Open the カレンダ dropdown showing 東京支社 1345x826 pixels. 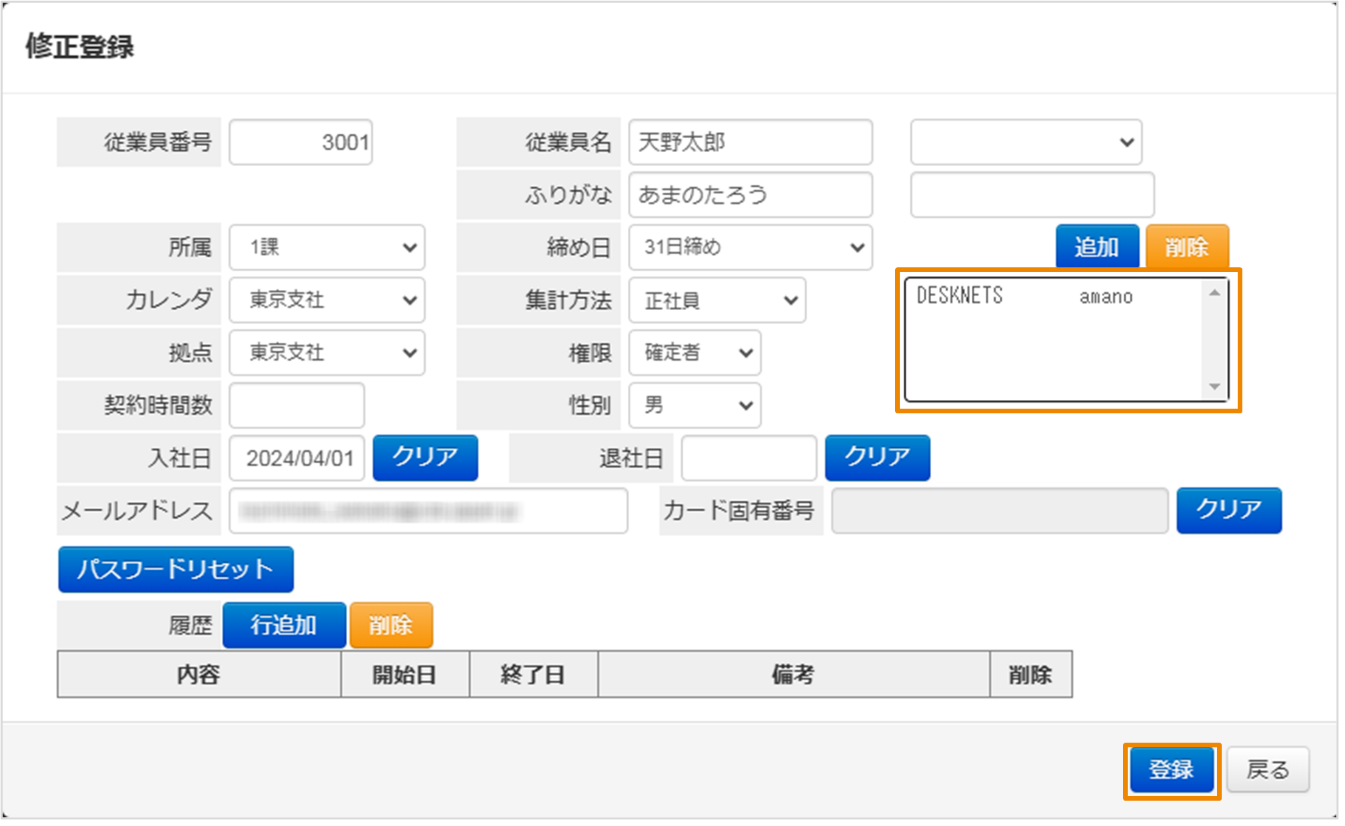coord(327,300)
